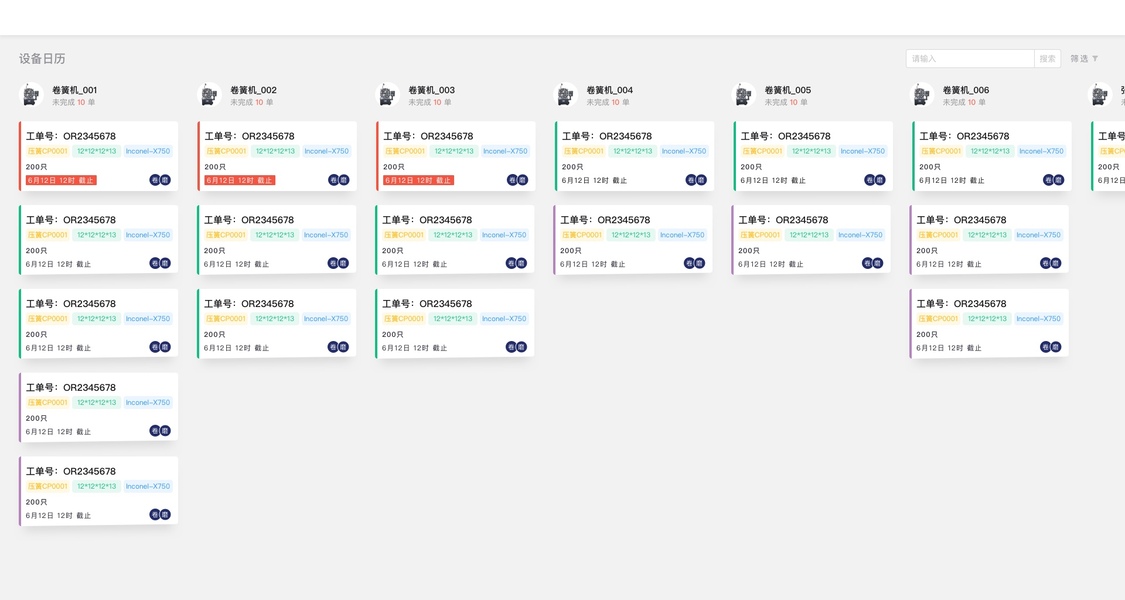The width and height of the screenshot is (1125, 600).
Task: Click 磨 badge on first 卷簧机_004 card
Action: pos(702,180)
